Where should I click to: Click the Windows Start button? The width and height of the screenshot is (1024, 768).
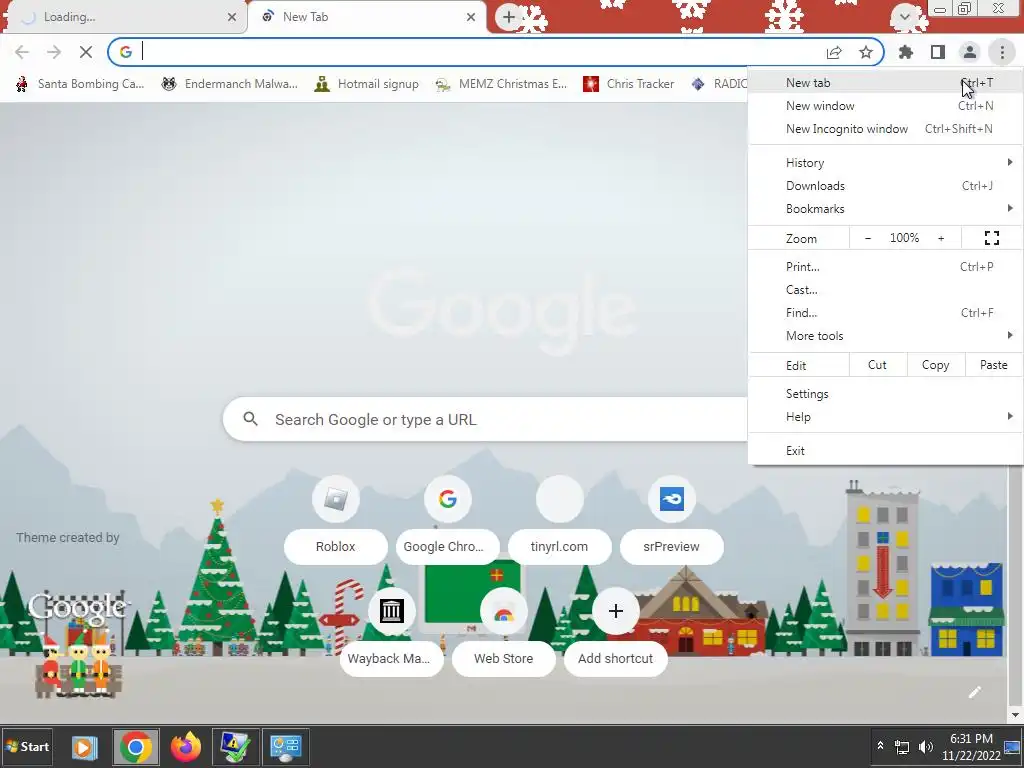point(27,746)
